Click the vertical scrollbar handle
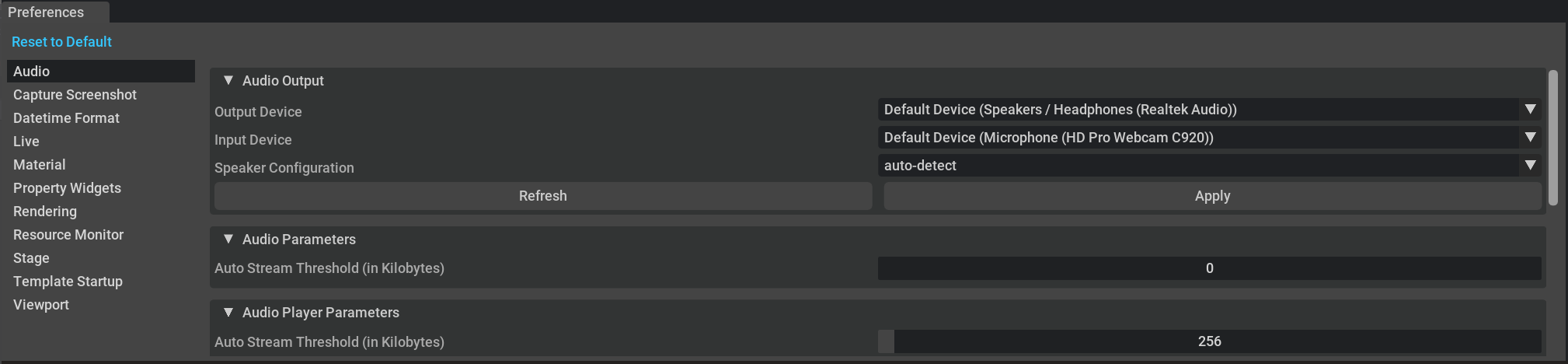The image size is (1568, 364). pyautogui.click(x=1552, y=138)
